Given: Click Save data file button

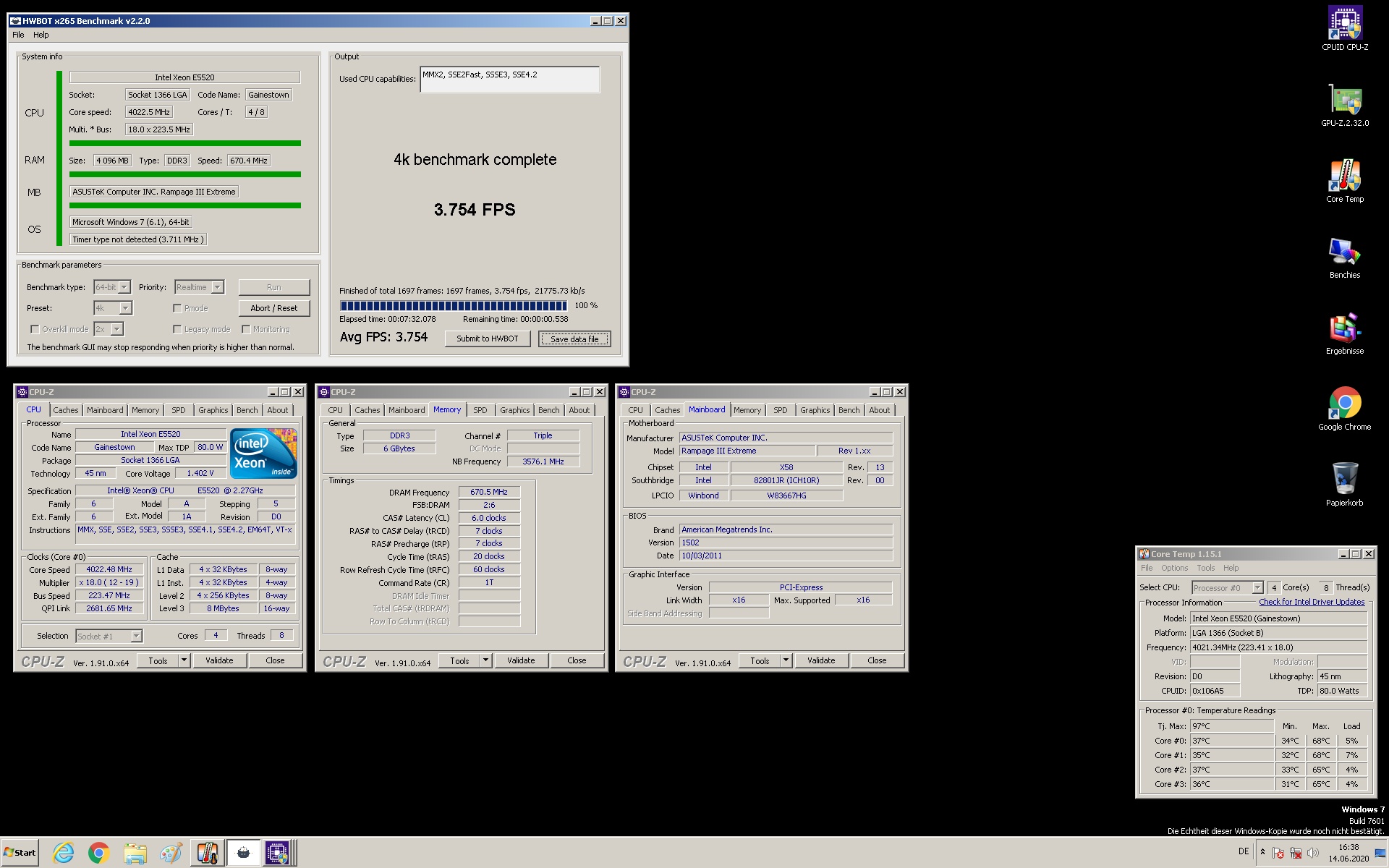Looking at the screenshot, I should [574, 339].
